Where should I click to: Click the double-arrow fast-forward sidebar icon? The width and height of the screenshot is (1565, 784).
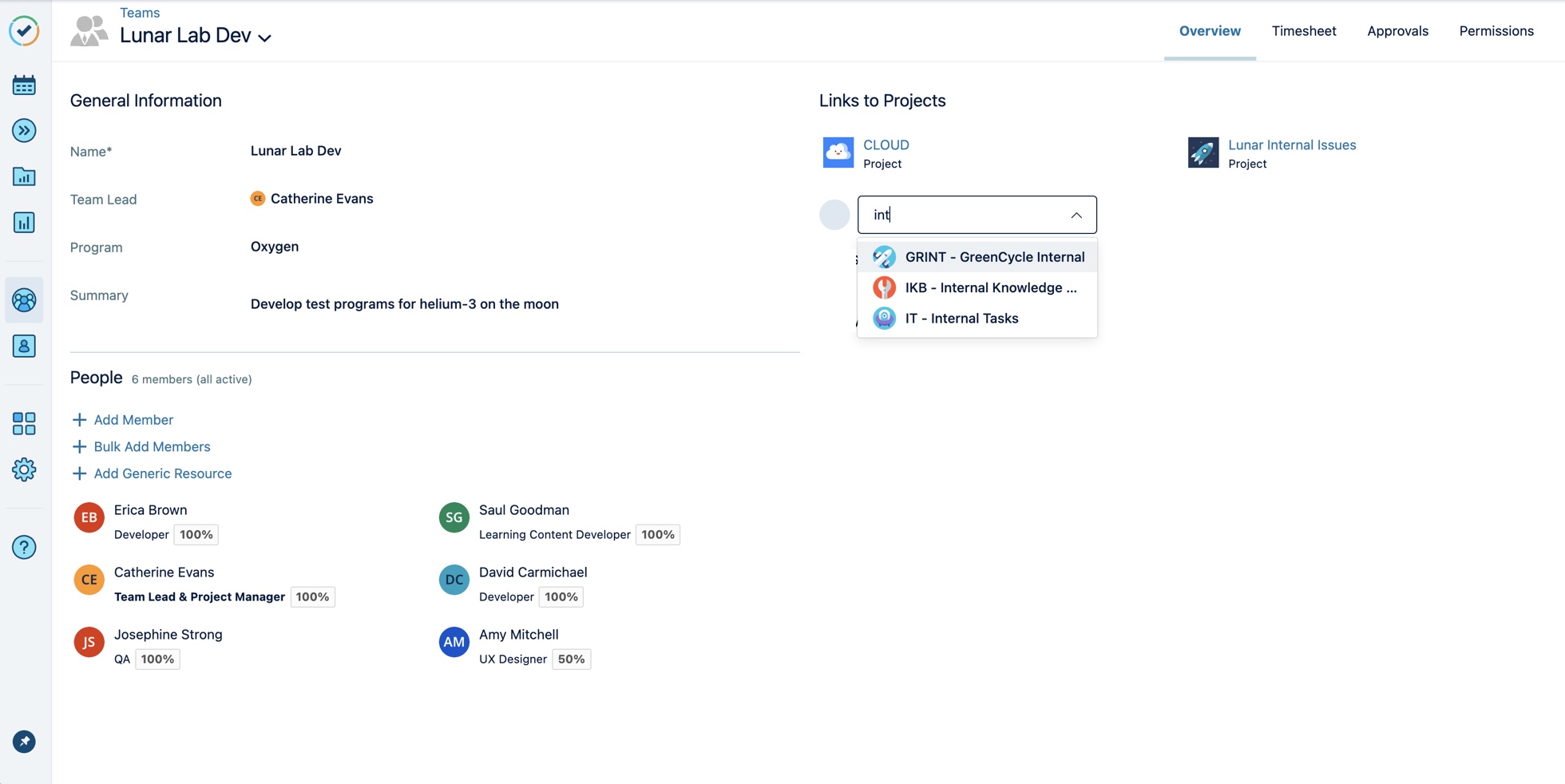point(24,131)
